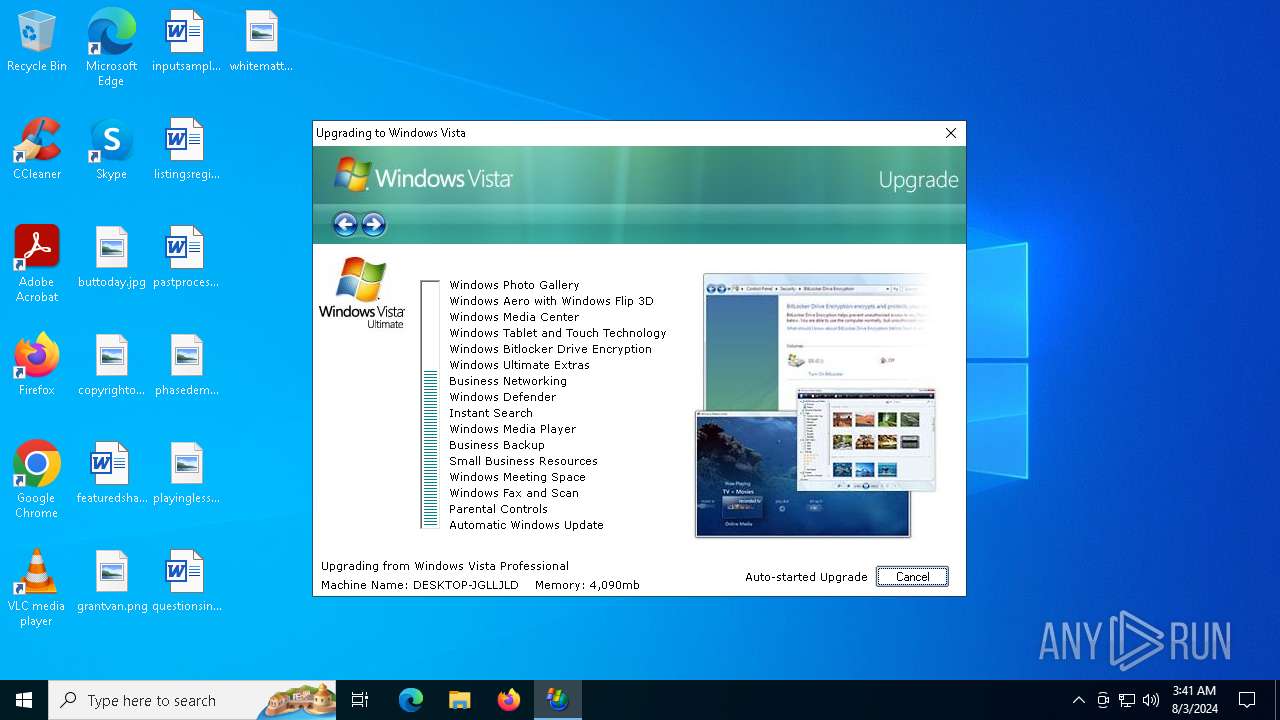Screen dimensions: 1280x720
Task: Select Windows Photo Gallery in the feature list
Action: click(x=514, y=285)
